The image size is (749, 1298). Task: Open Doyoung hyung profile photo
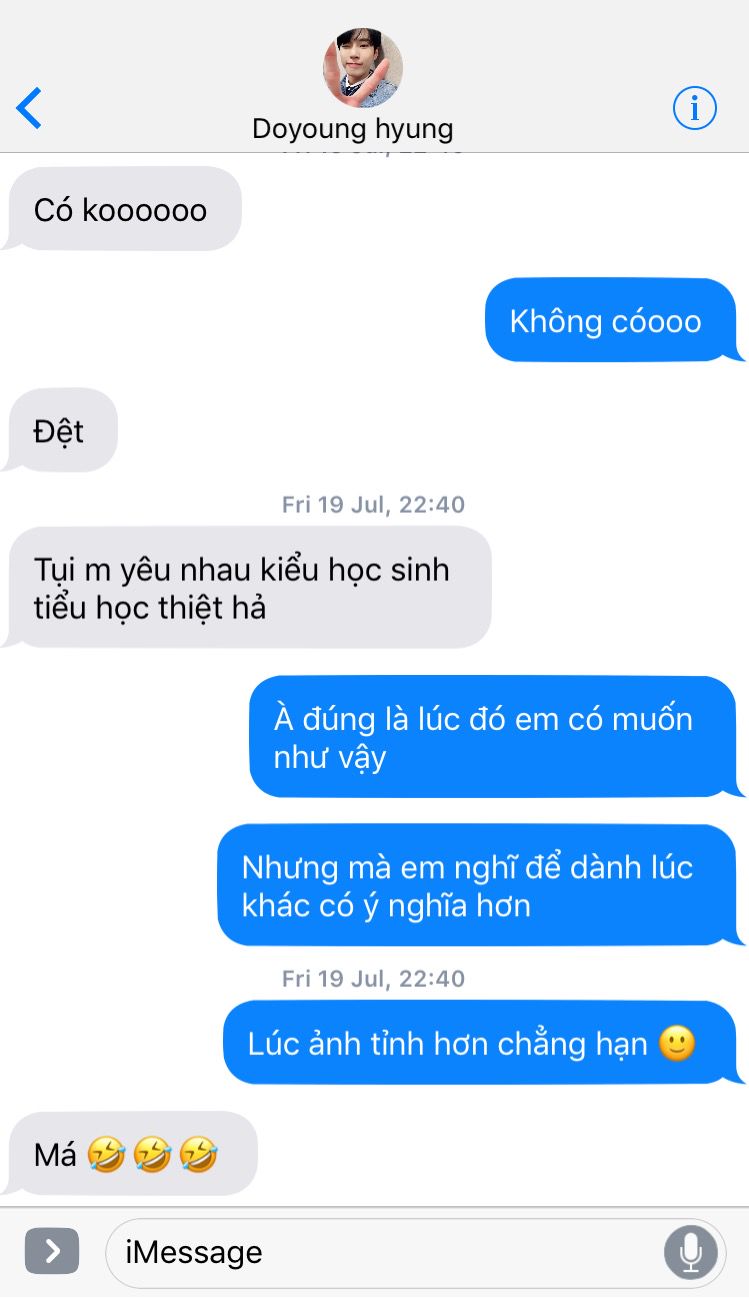(x=363, y=68)
